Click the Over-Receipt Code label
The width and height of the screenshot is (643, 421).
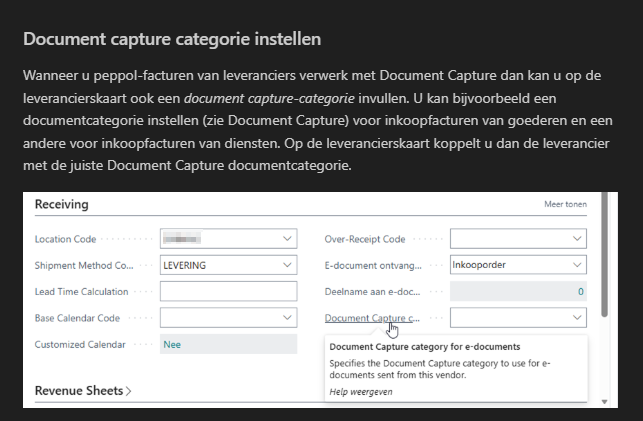click(x=365, y=240)
